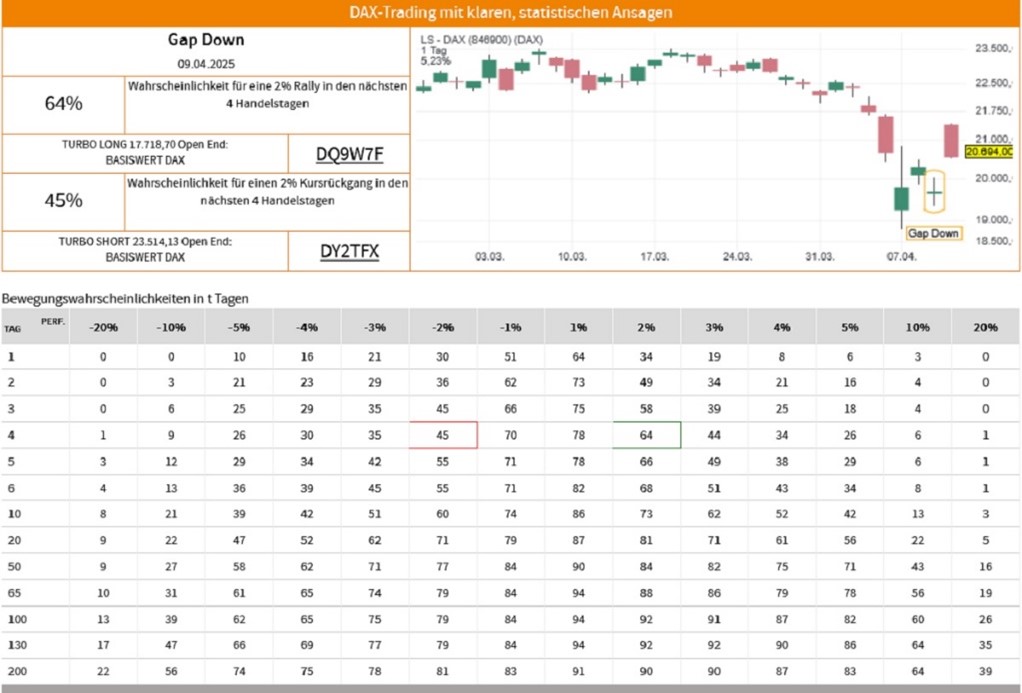Image resolution: width=1022 pixels, height=693 pixels.
Task: Click the 03.03. date on chart axis
Action: coord(489,257)
